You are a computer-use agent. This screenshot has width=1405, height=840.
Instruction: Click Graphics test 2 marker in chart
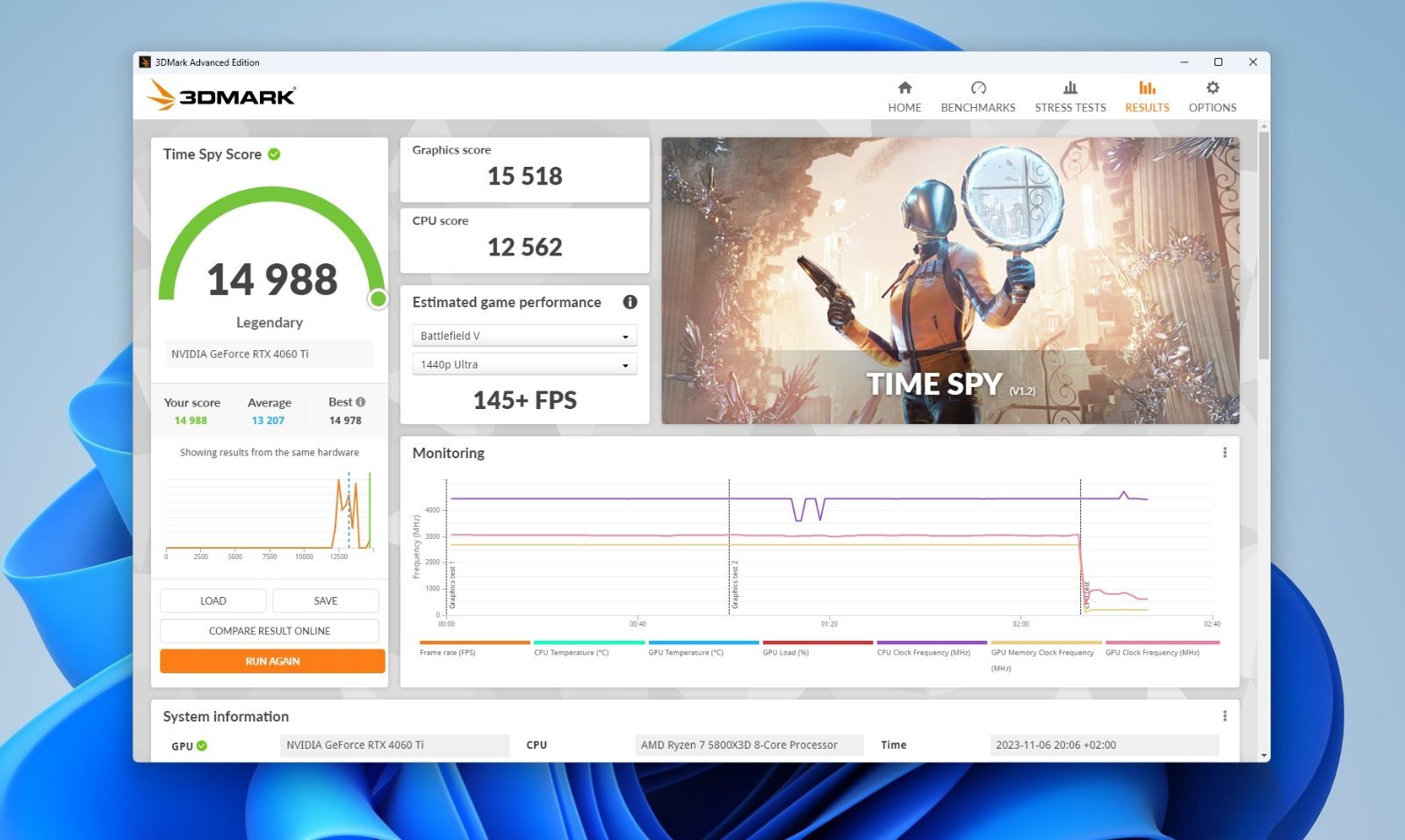[x=734, y=585]
